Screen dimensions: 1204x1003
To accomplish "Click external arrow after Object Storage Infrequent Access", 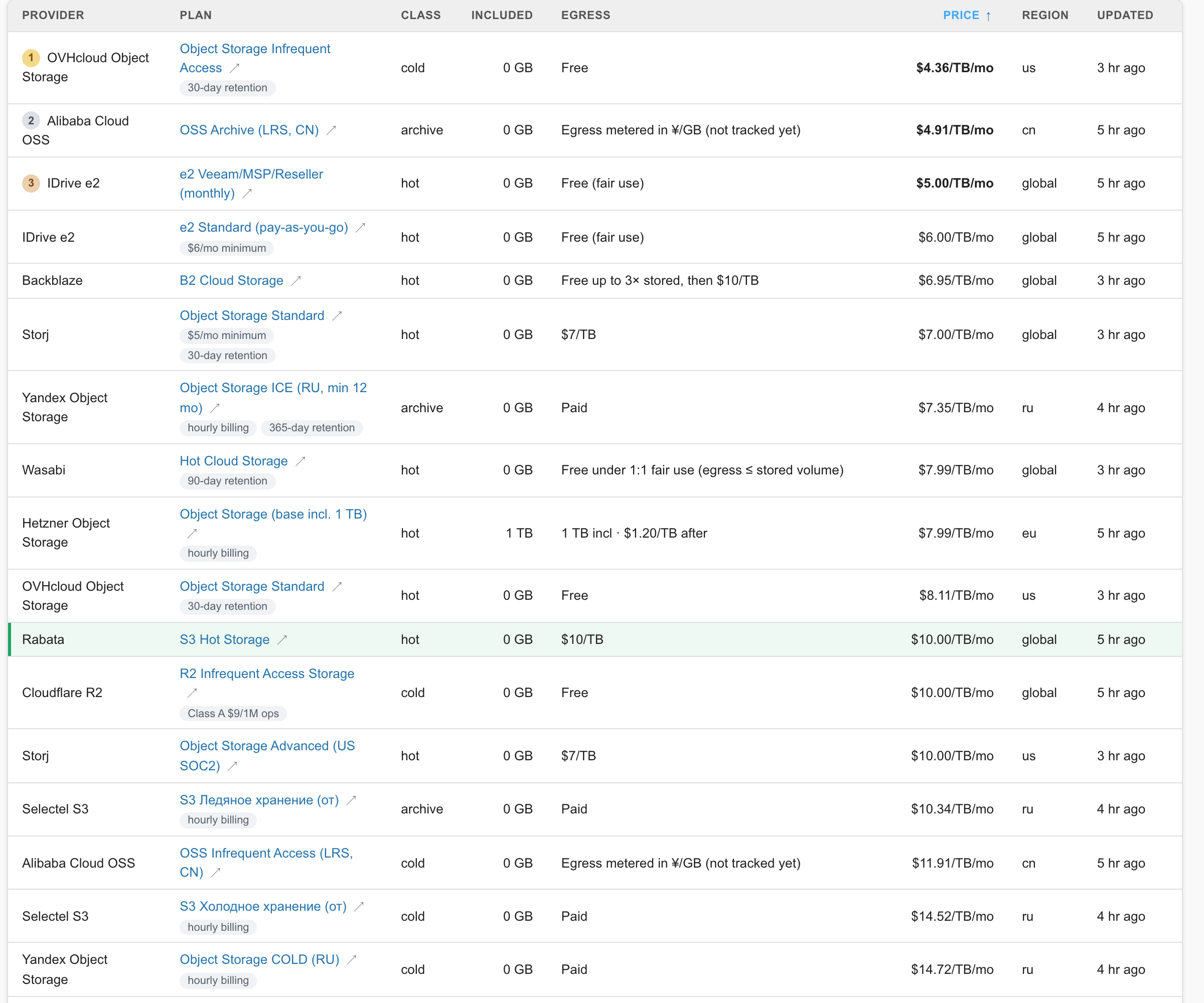I will 234,68.
